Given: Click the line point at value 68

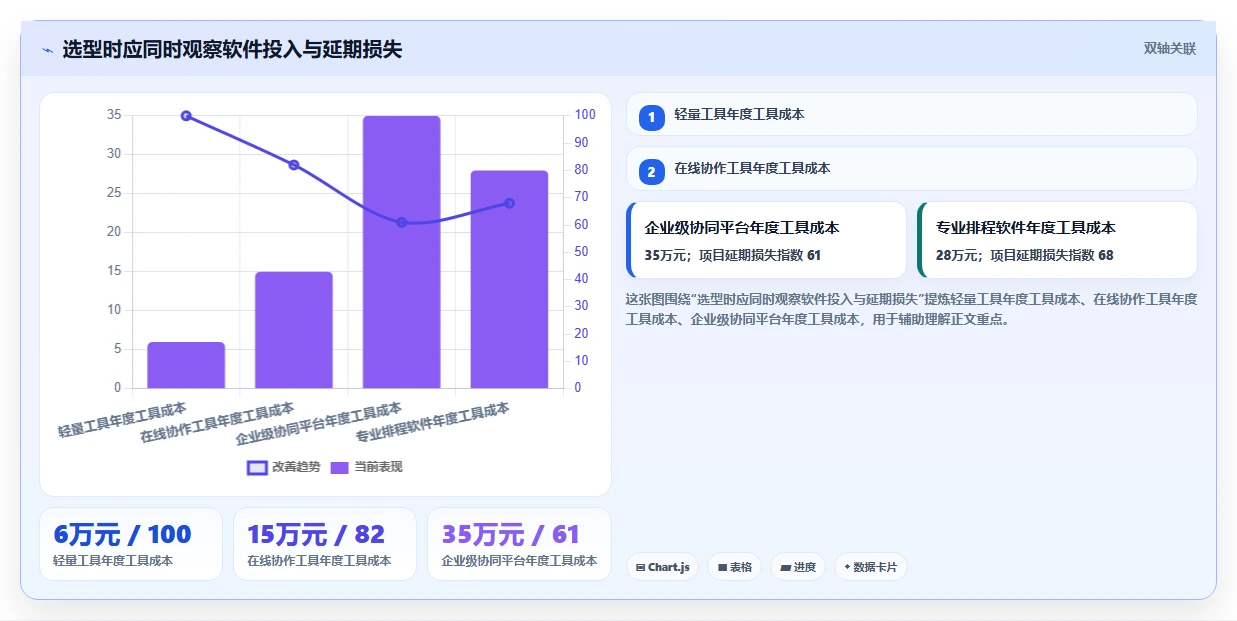Looking at the screenshot, I should pyautogui.click(x=509, y=203).
